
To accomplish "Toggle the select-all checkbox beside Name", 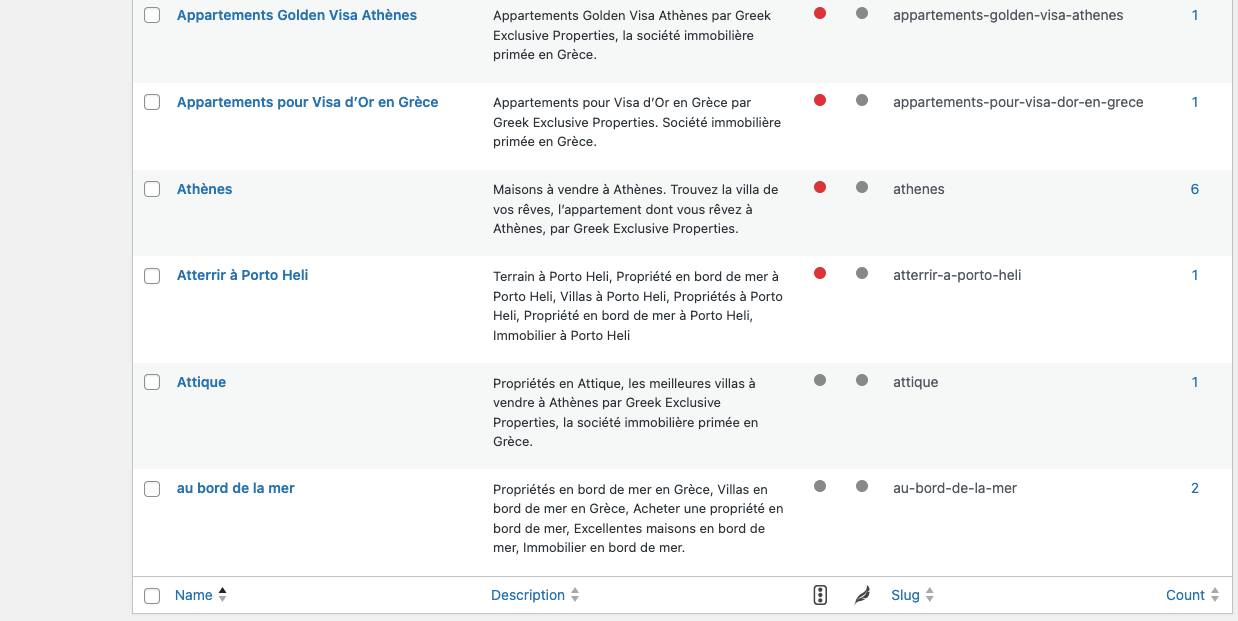I will click(152, 596).
